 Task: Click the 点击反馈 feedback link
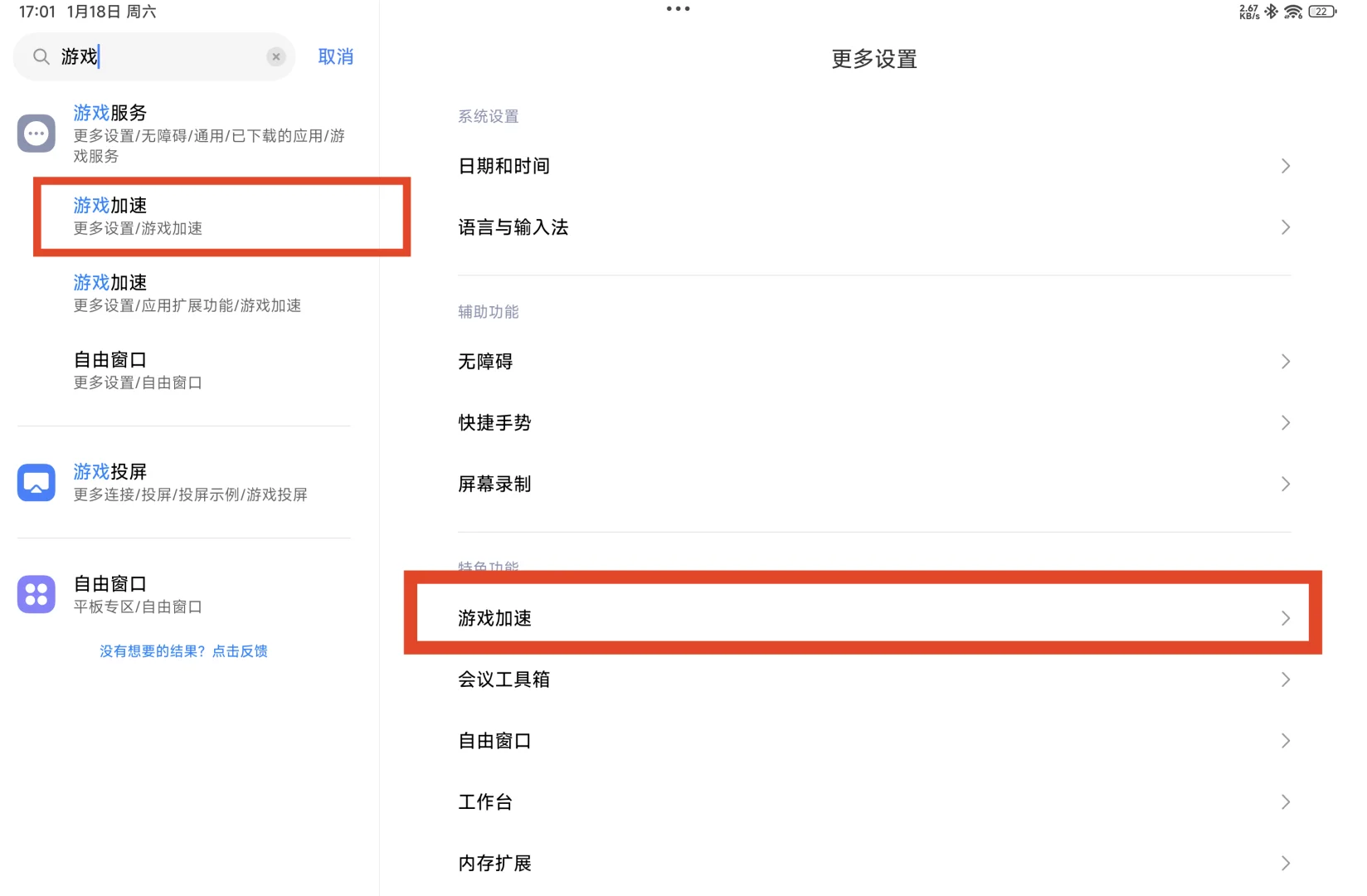click(239, 650)
